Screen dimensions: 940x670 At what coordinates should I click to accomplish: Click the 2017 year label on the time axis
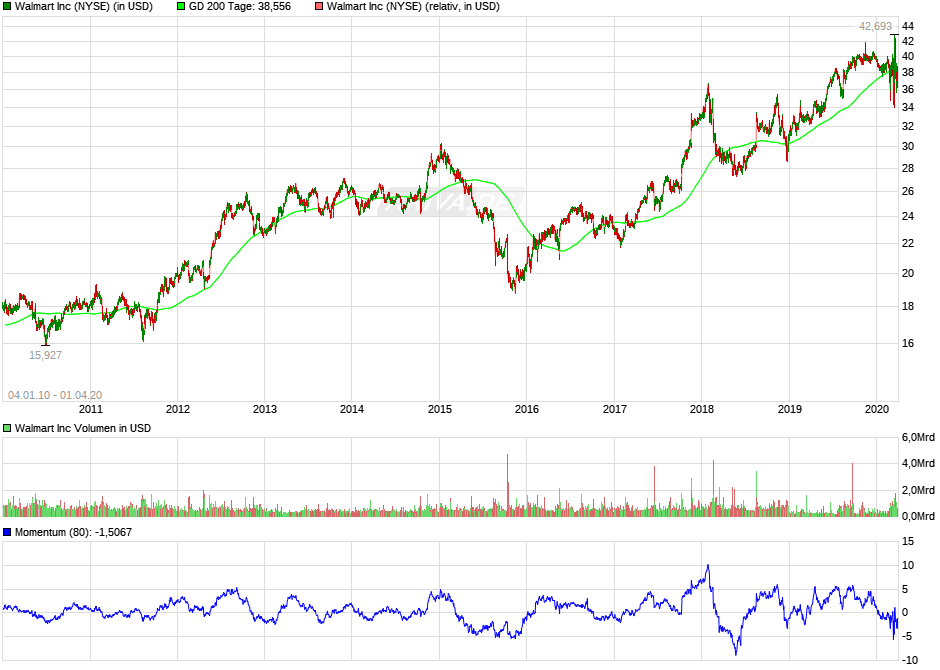coord(614,409)
